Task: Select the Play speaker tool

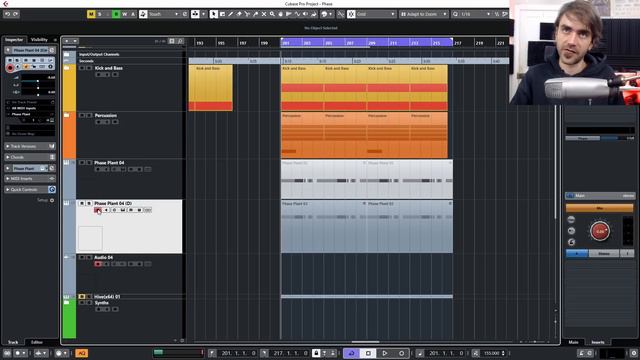Action: point(305,14)
